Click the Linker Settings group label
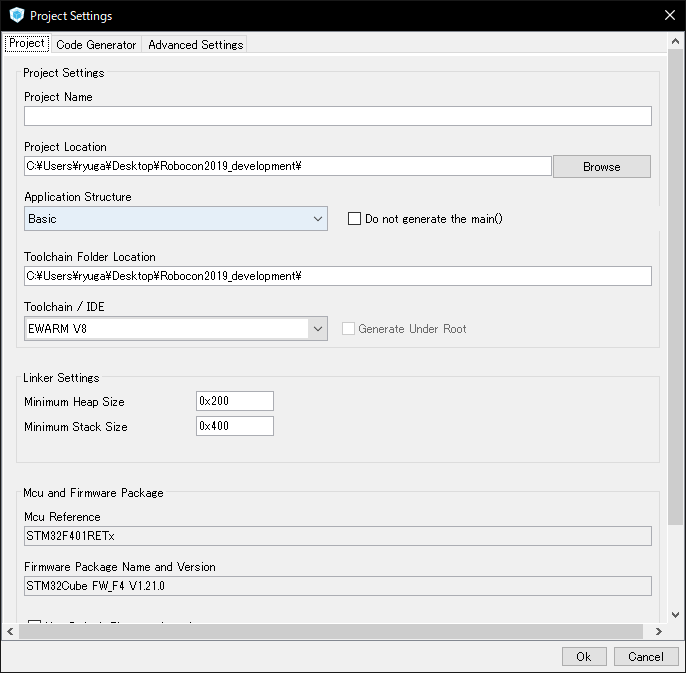 [x=61, y=378]
